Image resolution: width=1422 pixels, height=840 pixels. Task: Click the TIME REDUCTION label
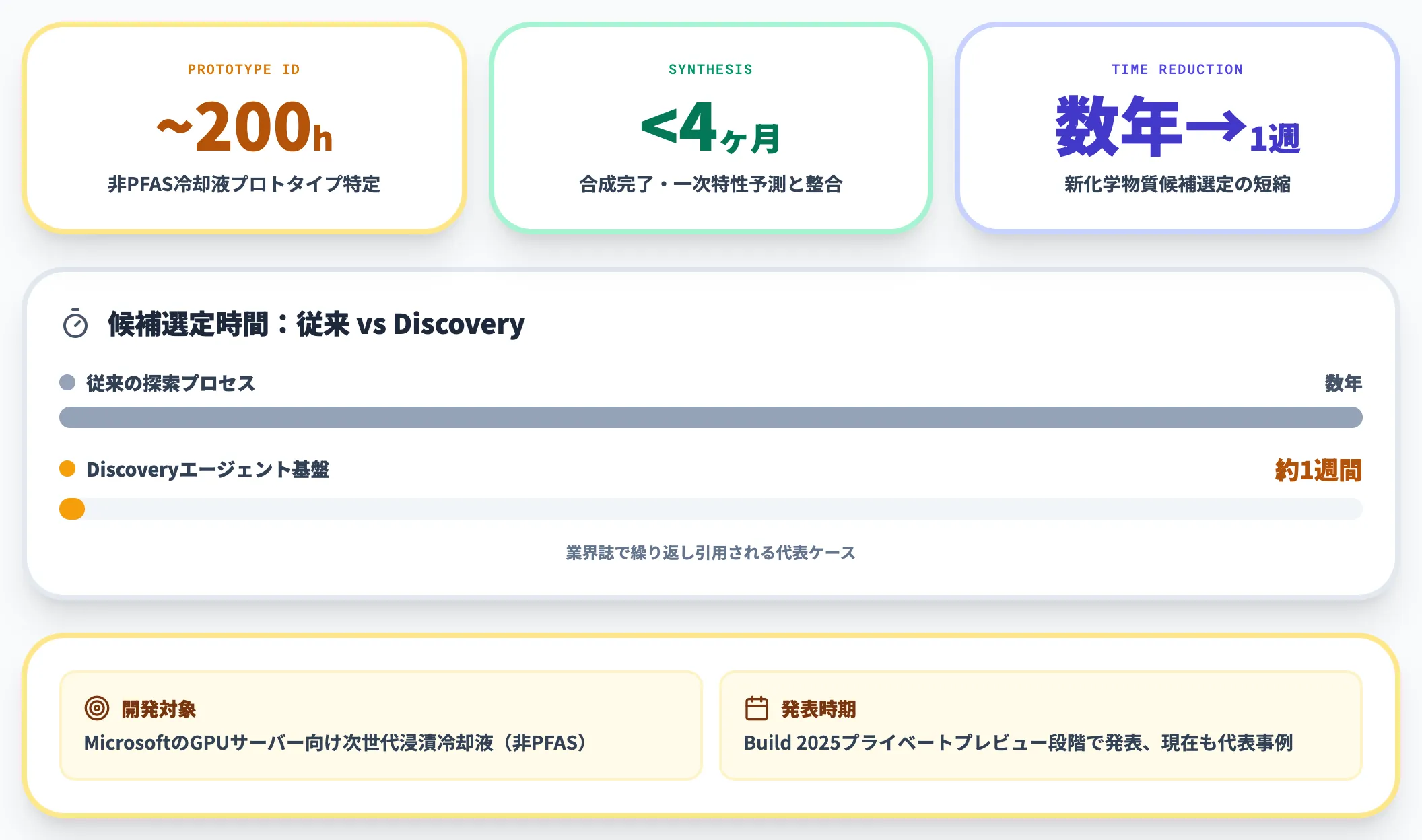tap(1177, 69)
